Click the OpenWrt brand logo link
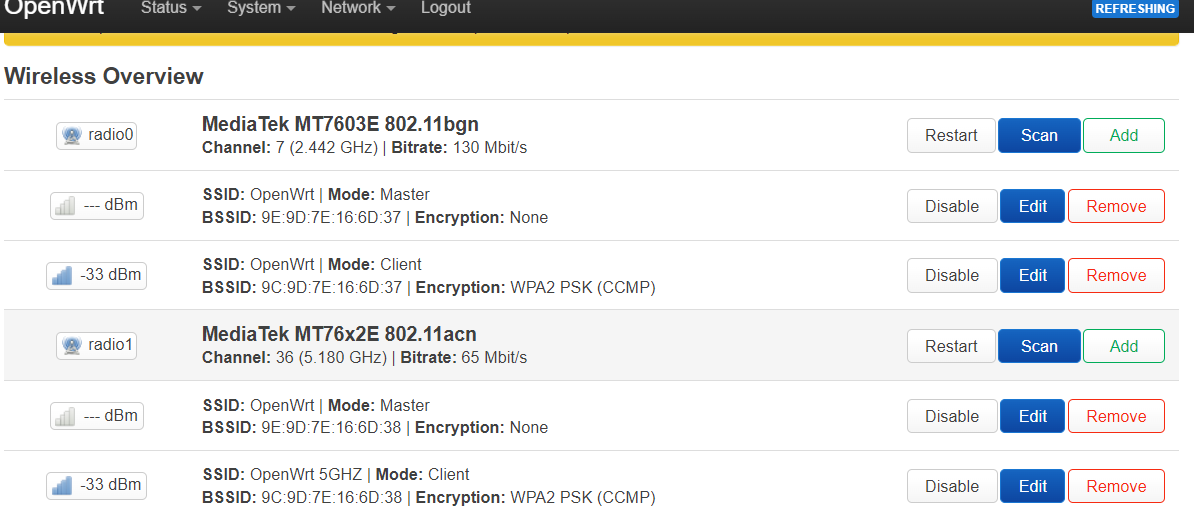 tap(54, 8)
